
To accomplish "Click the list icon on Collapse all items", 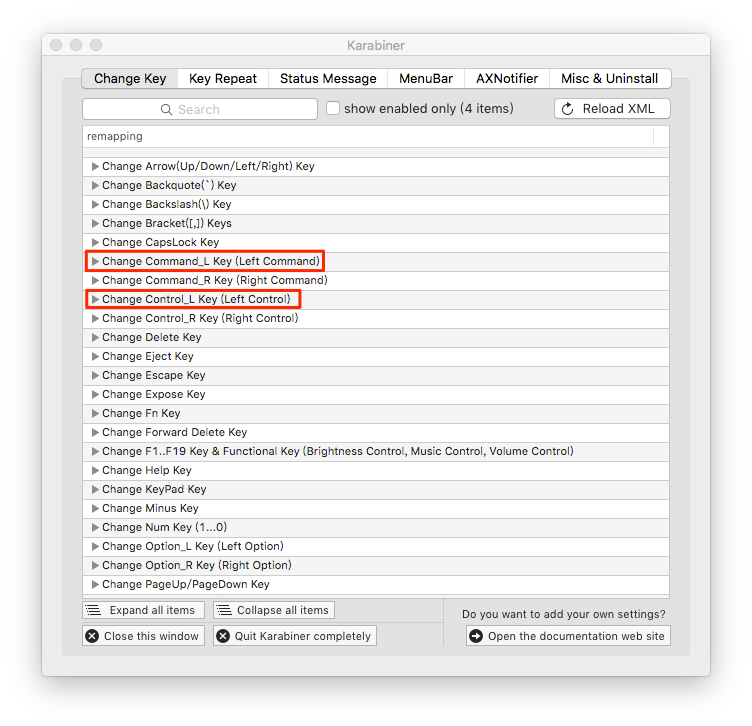I will 223,610.
